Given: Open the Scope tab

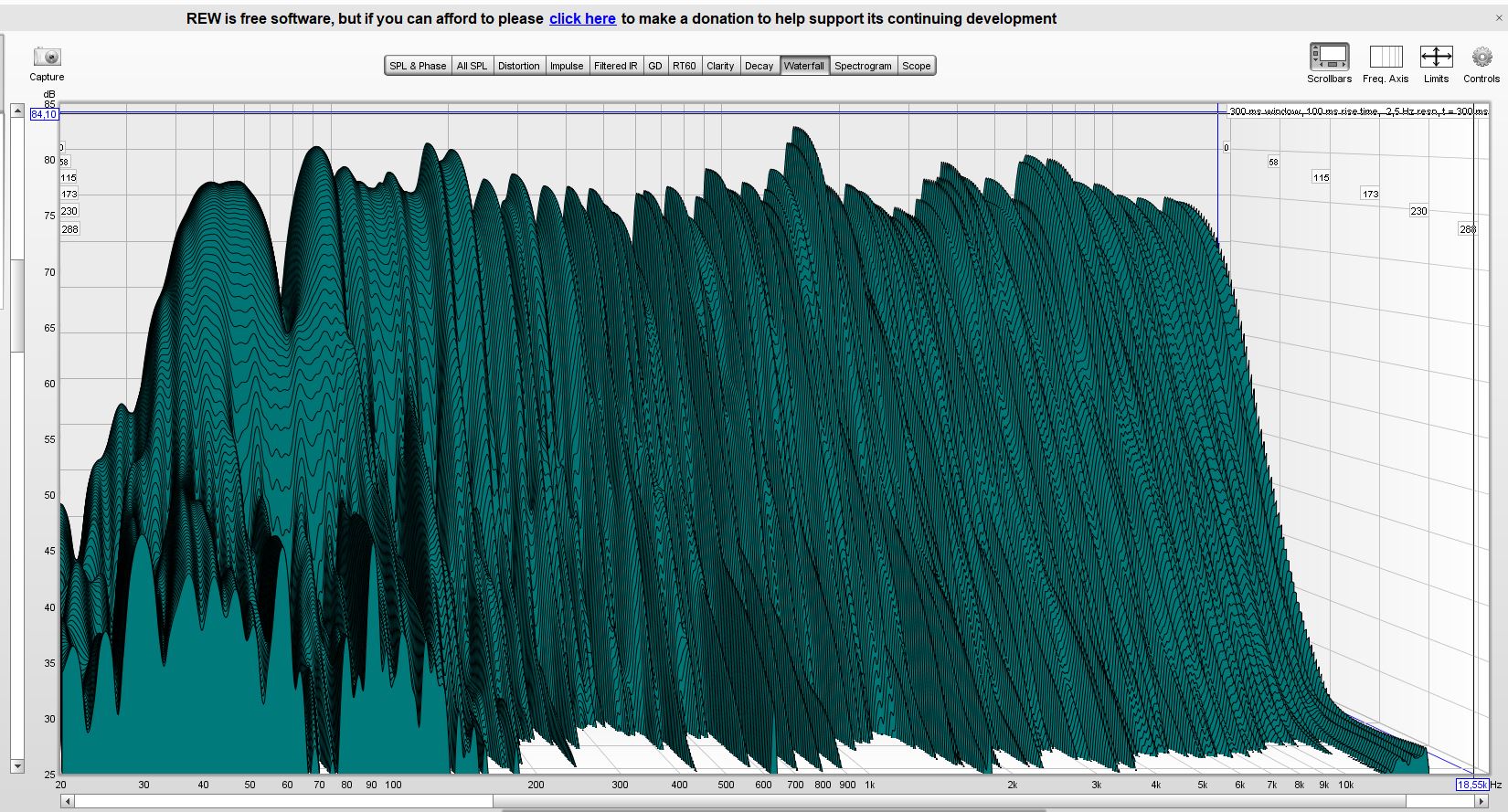Looking at the screenshot, I should pos(916,66).
